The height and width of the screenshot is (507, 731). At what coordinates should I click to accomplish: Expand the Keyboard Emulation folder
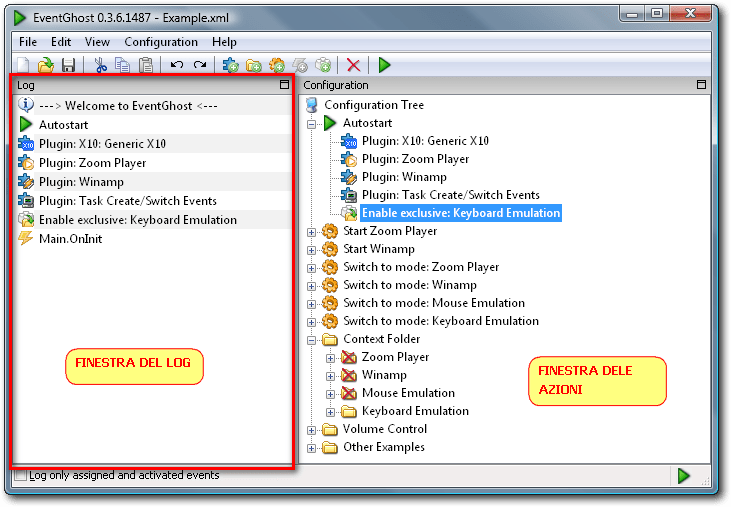coord(330,412)
